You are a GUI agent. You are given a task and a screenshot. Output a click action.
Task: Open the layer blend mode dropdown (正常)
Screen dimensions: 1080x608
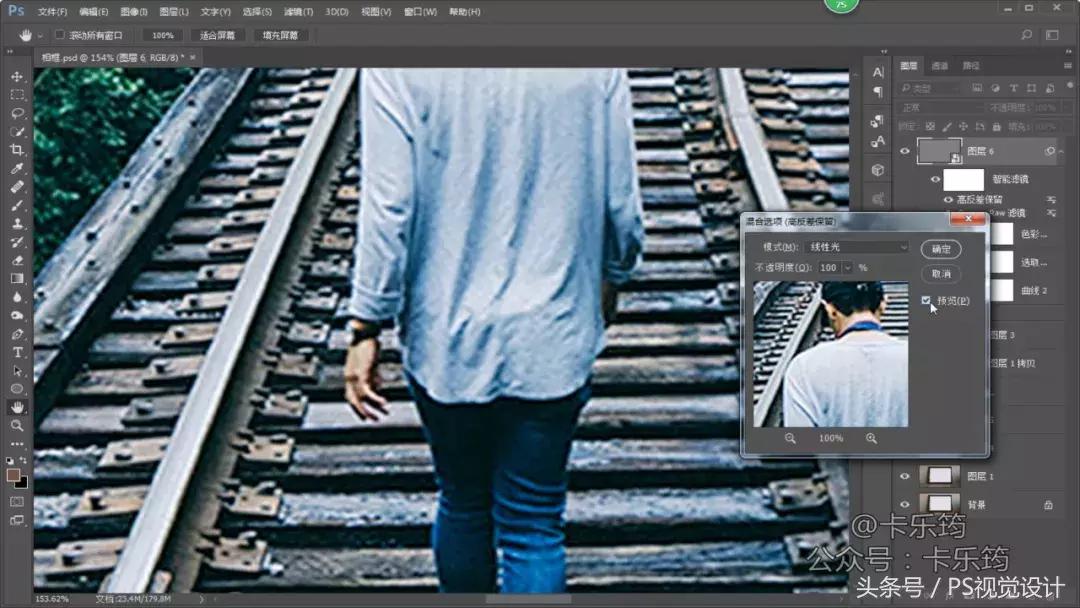click(941, 107)
